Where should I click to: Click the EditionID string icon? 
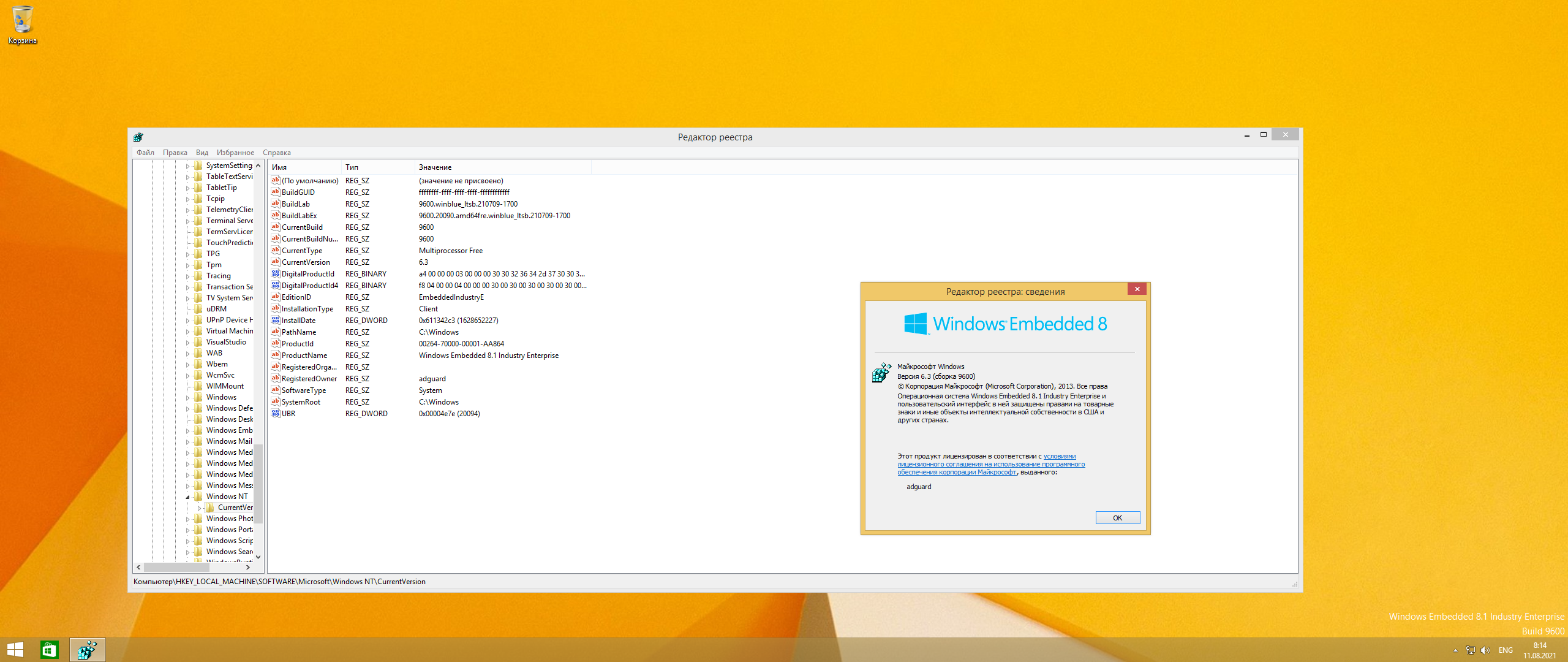[x=276, y=297]
